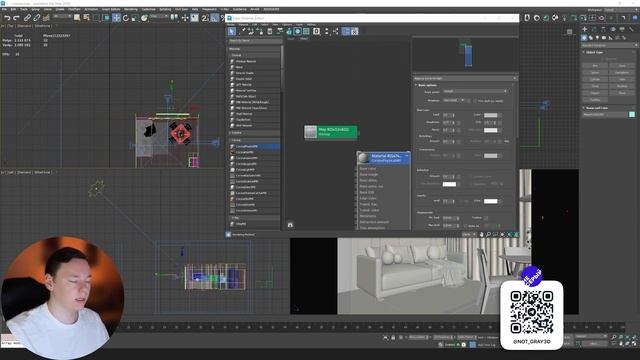Open the Modifiers menu in main menu bar

74,9
